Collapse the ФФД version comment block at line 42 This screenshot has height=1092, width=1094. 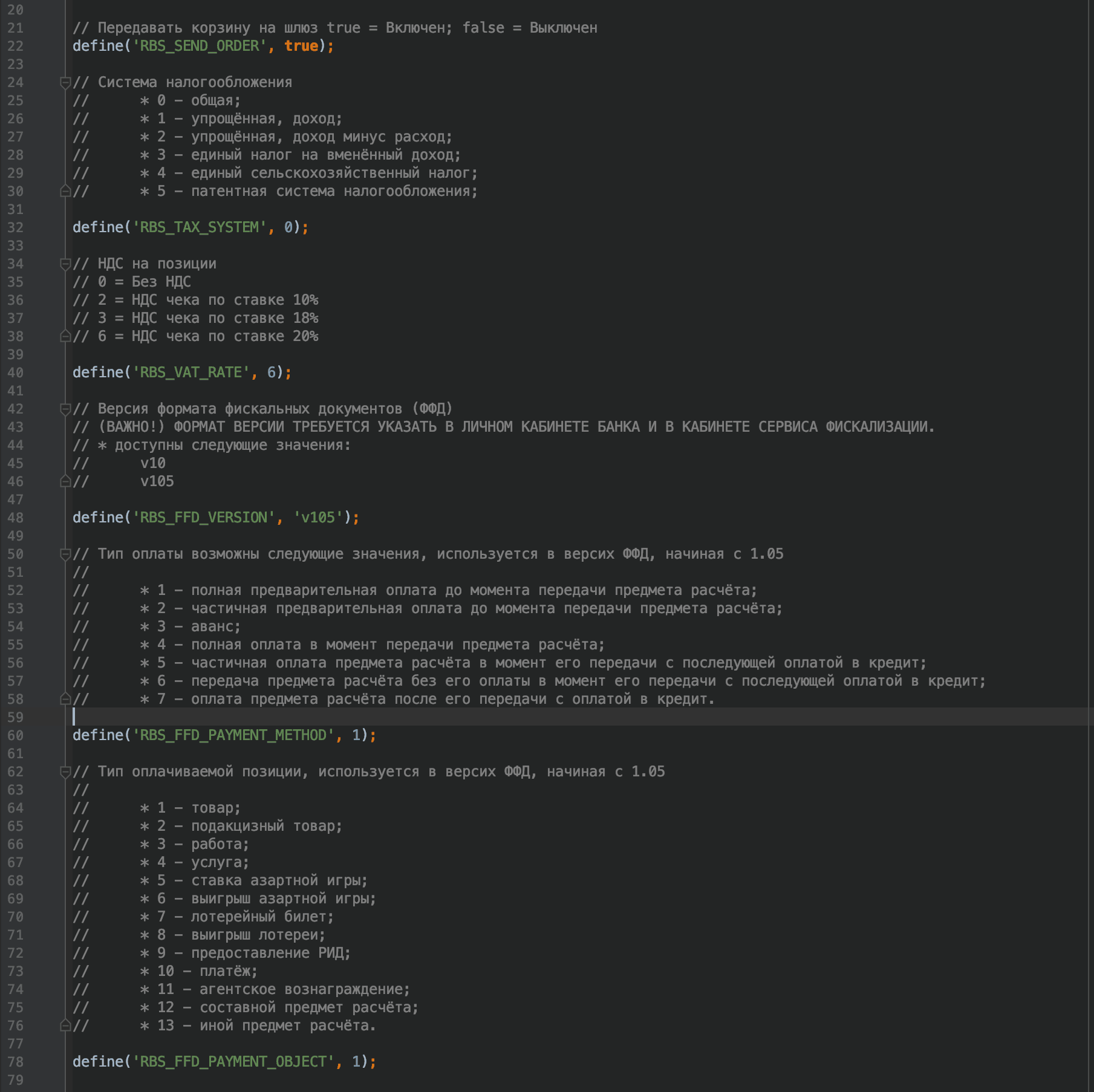coord(65,409)
